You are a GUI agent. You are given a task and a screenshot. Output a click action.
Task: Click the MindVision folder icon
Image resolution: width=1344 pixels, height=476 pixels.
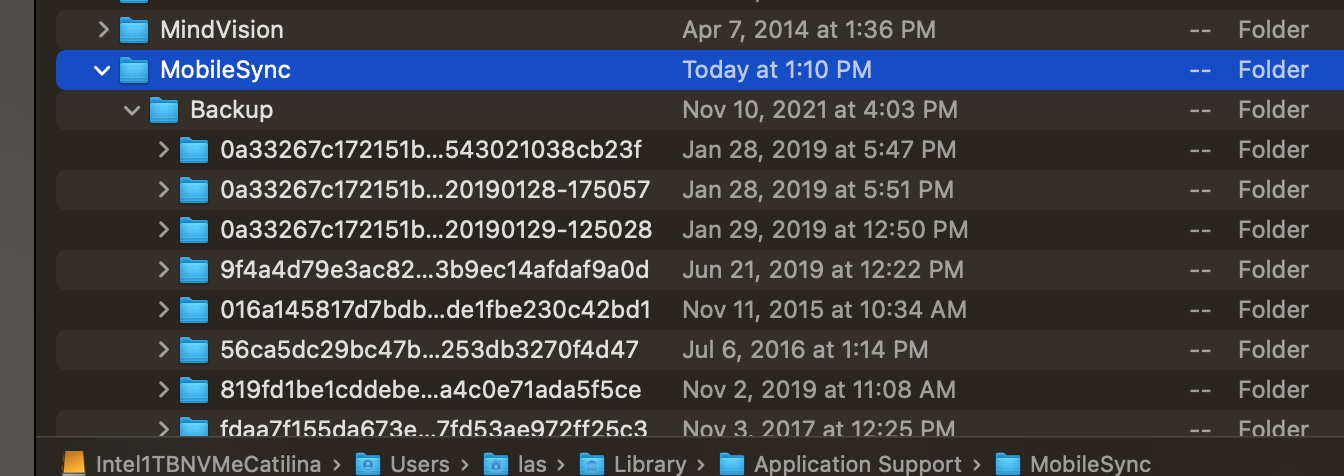[x=134, y=30]
